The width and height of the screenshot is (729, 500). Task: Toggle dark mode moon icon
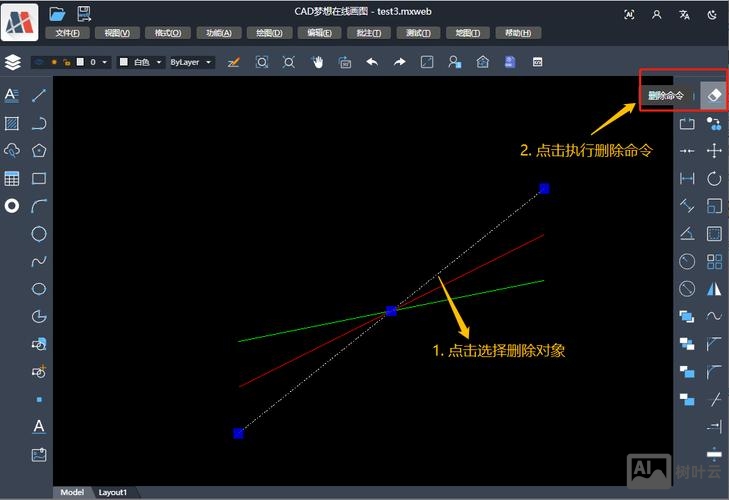coord(712,15)
